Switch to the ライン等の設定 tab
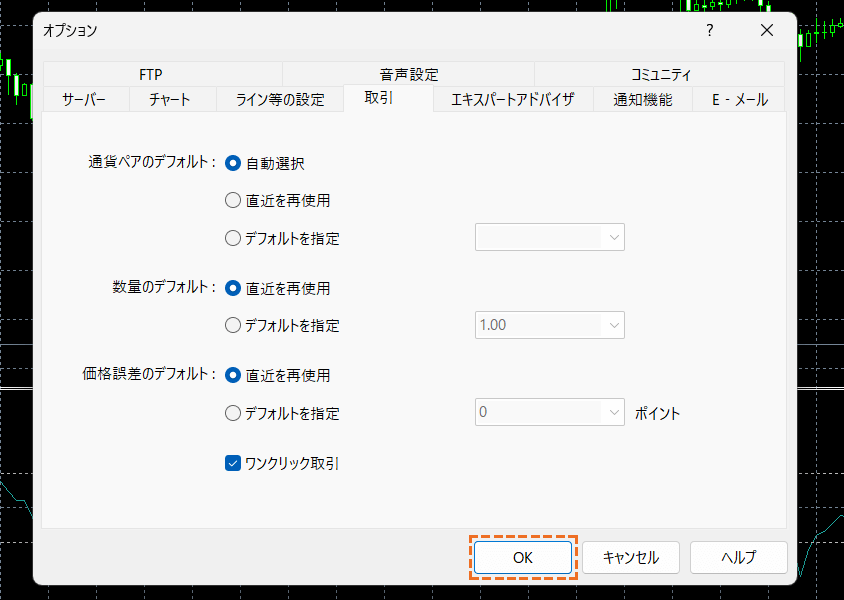The width and height of the screenshot is (844, 600). point(281,99)
